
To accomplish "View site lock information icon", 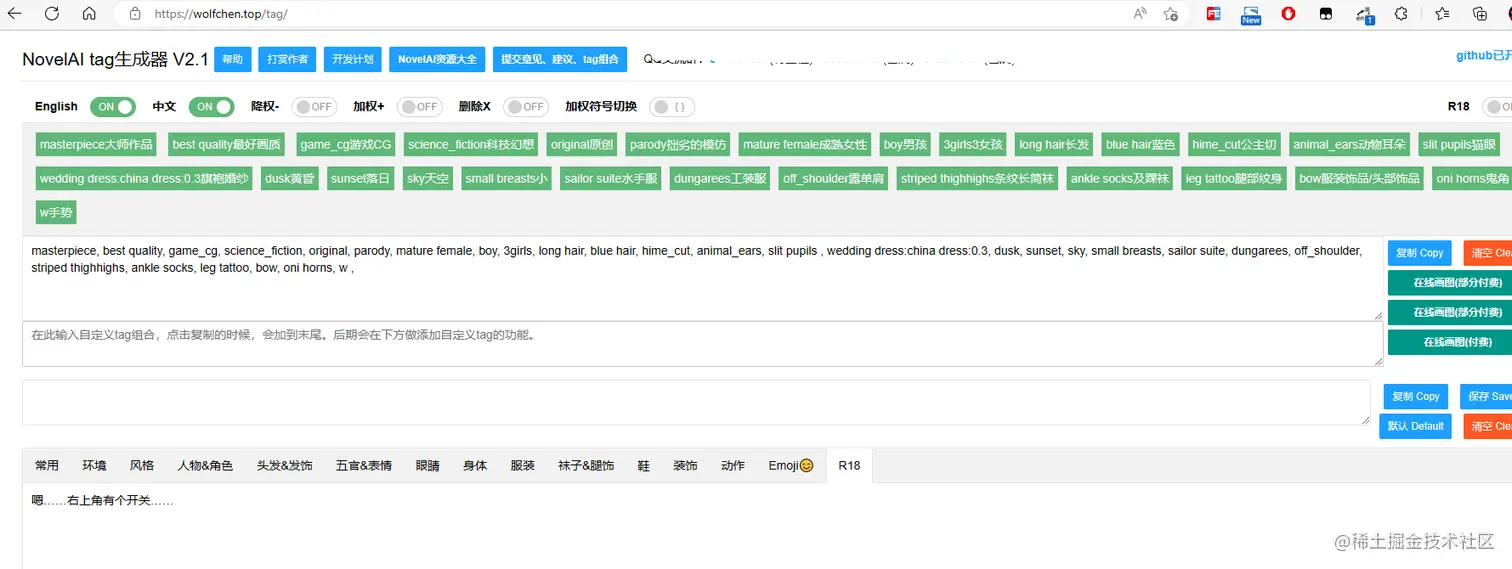I will [x=135, y=14].
